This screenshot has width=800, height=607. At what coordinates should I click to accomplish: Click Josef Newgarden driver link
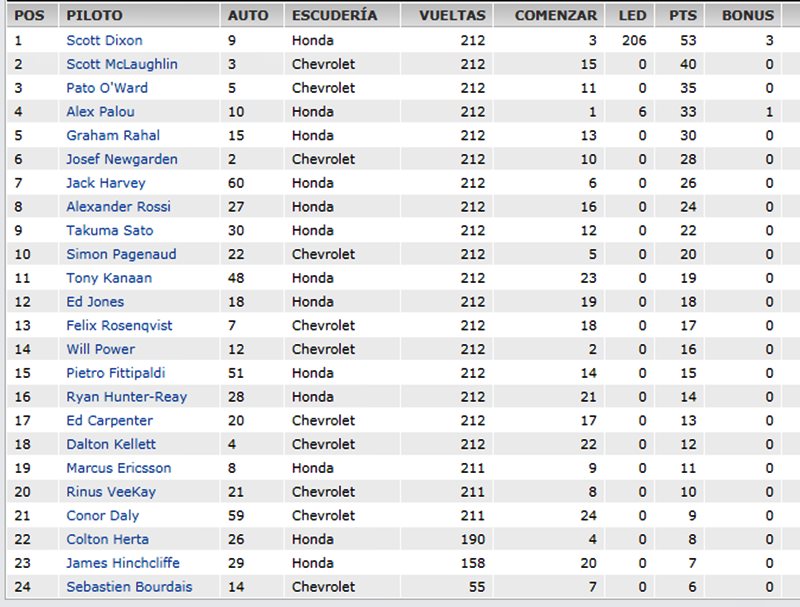[x=122, y=159]
